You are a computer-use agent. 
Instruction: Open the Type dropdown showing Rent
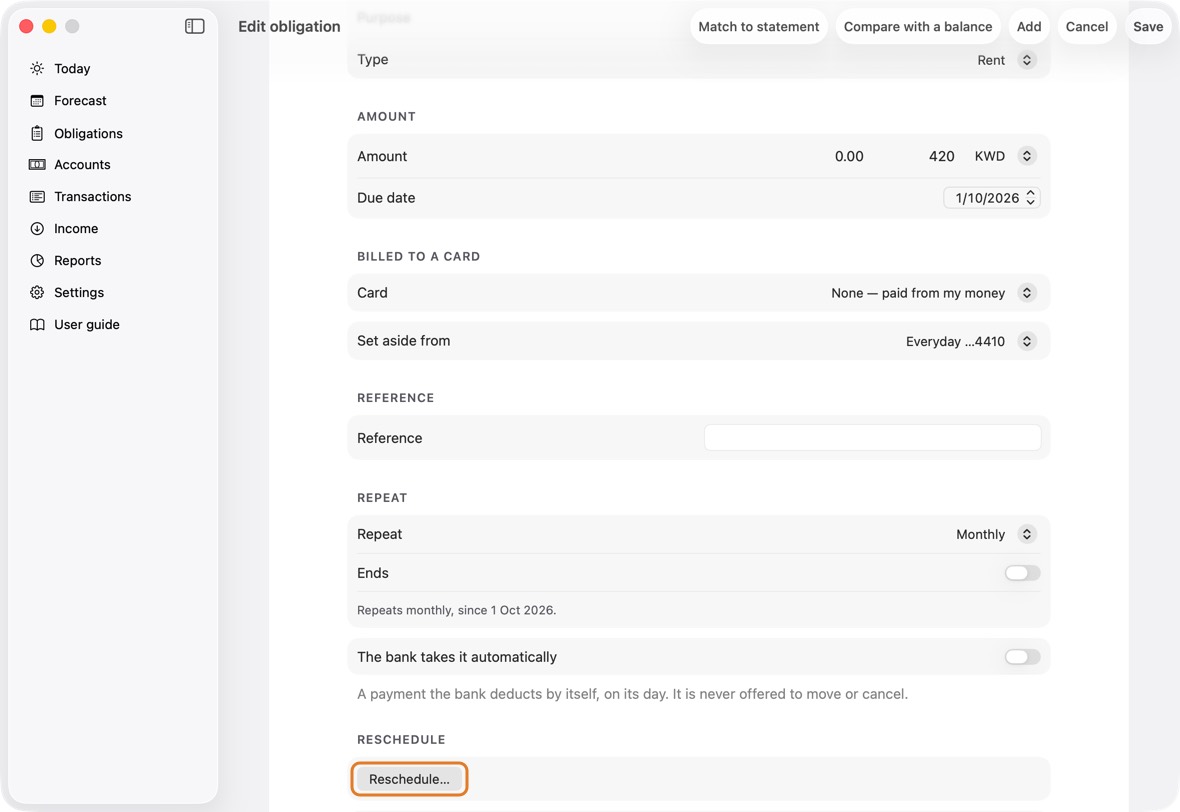tap(1026, 60)
